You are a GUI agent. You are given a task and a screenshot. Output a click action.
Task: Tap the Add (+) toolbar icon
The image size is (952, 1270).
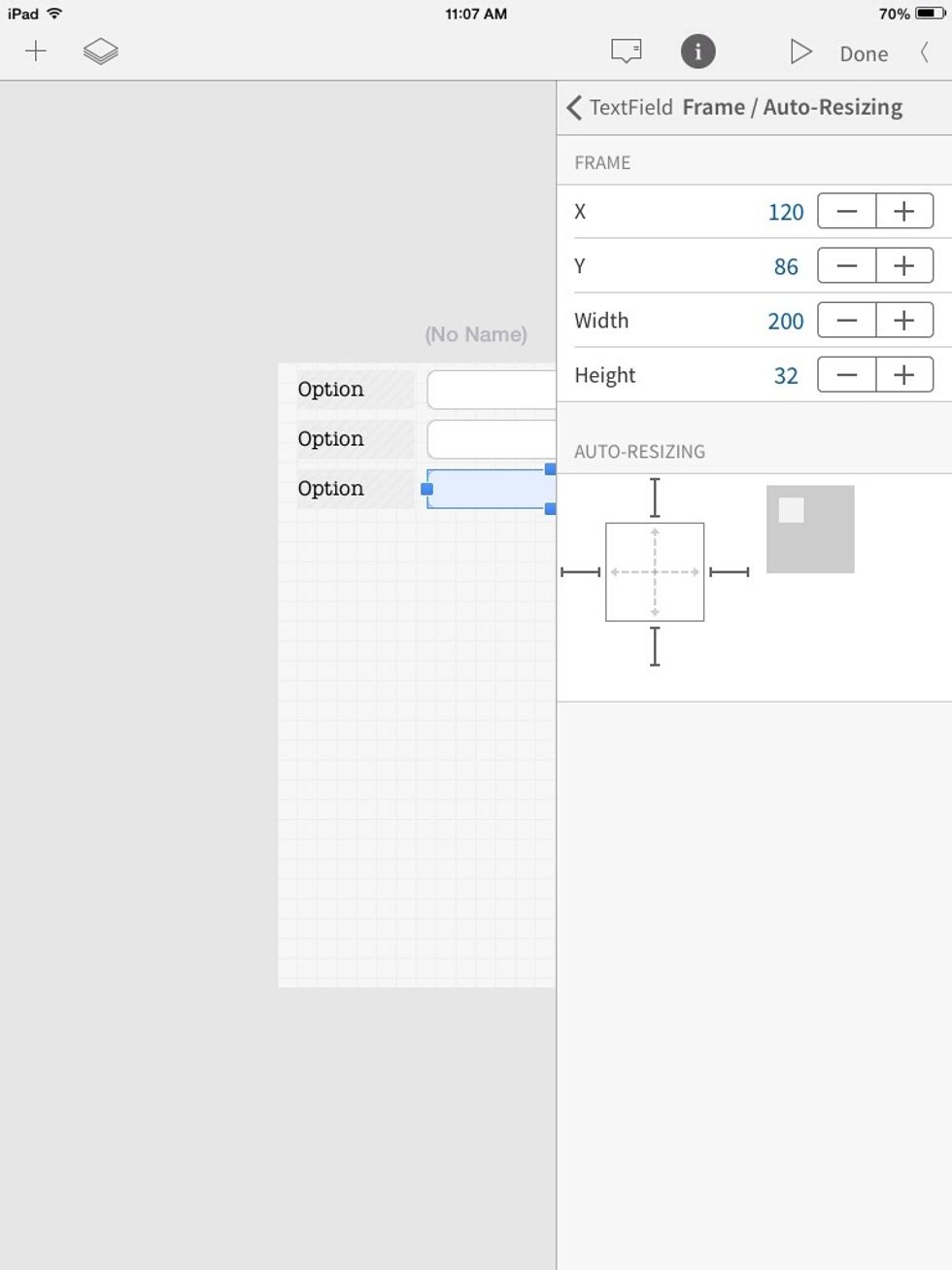pos(37,51)
